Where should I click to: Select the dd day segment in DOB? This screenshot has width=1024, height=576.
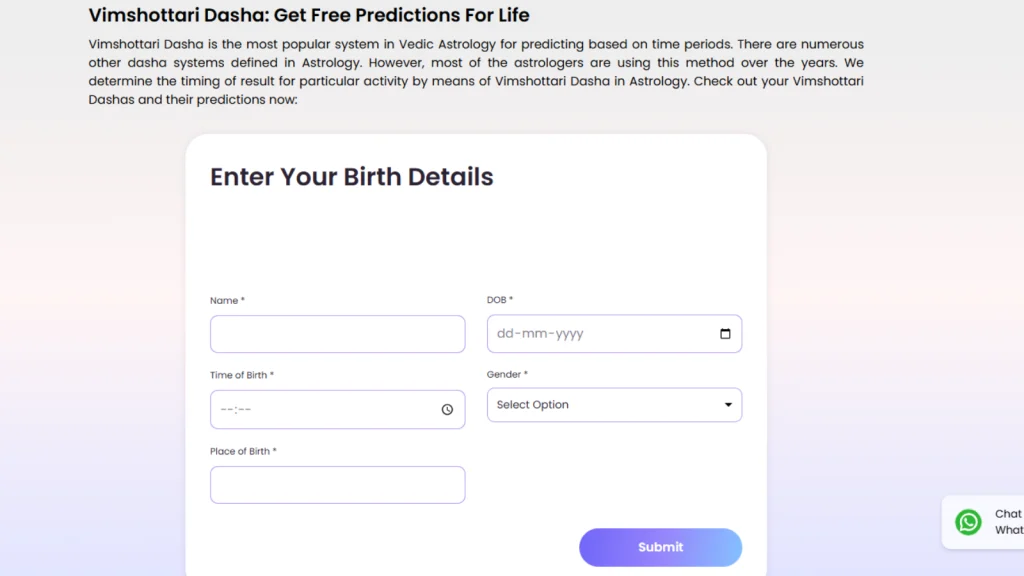point(504,334)
